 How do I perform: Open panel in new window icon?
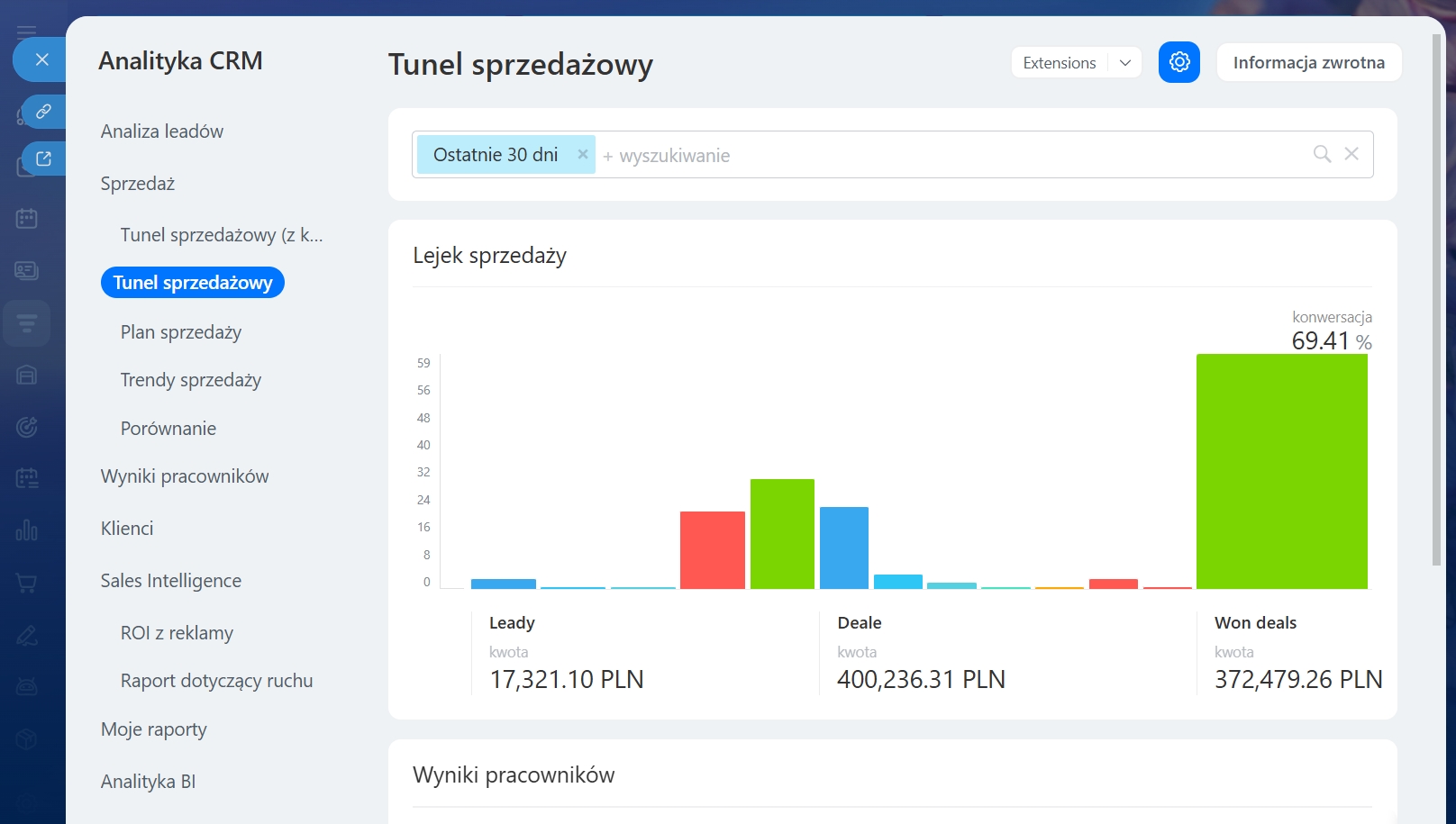(43, 158)
